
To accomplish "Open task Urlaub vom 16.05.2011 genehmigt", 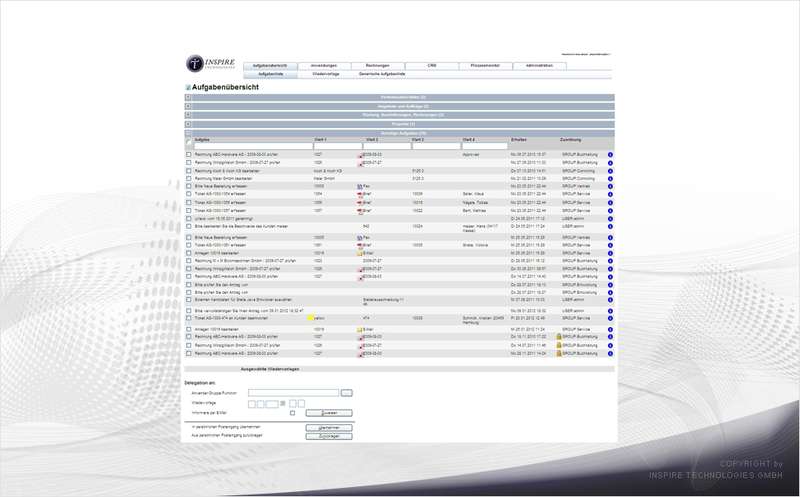I will click(x=223, y=218).
